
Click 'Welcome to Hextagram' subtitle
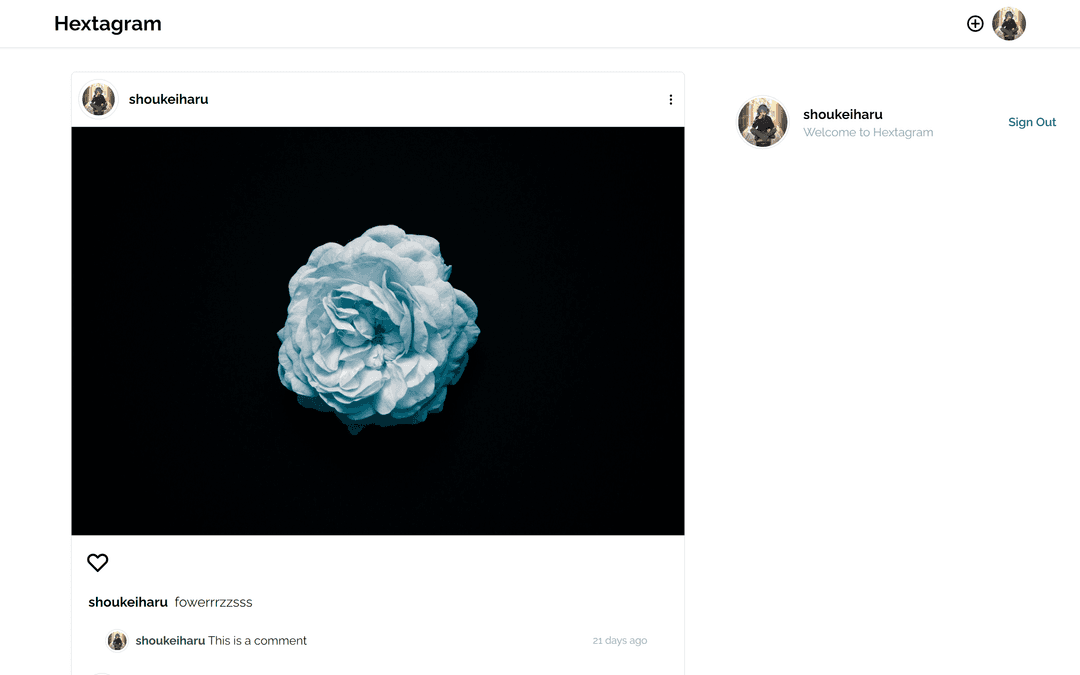(x=868, y=132)
